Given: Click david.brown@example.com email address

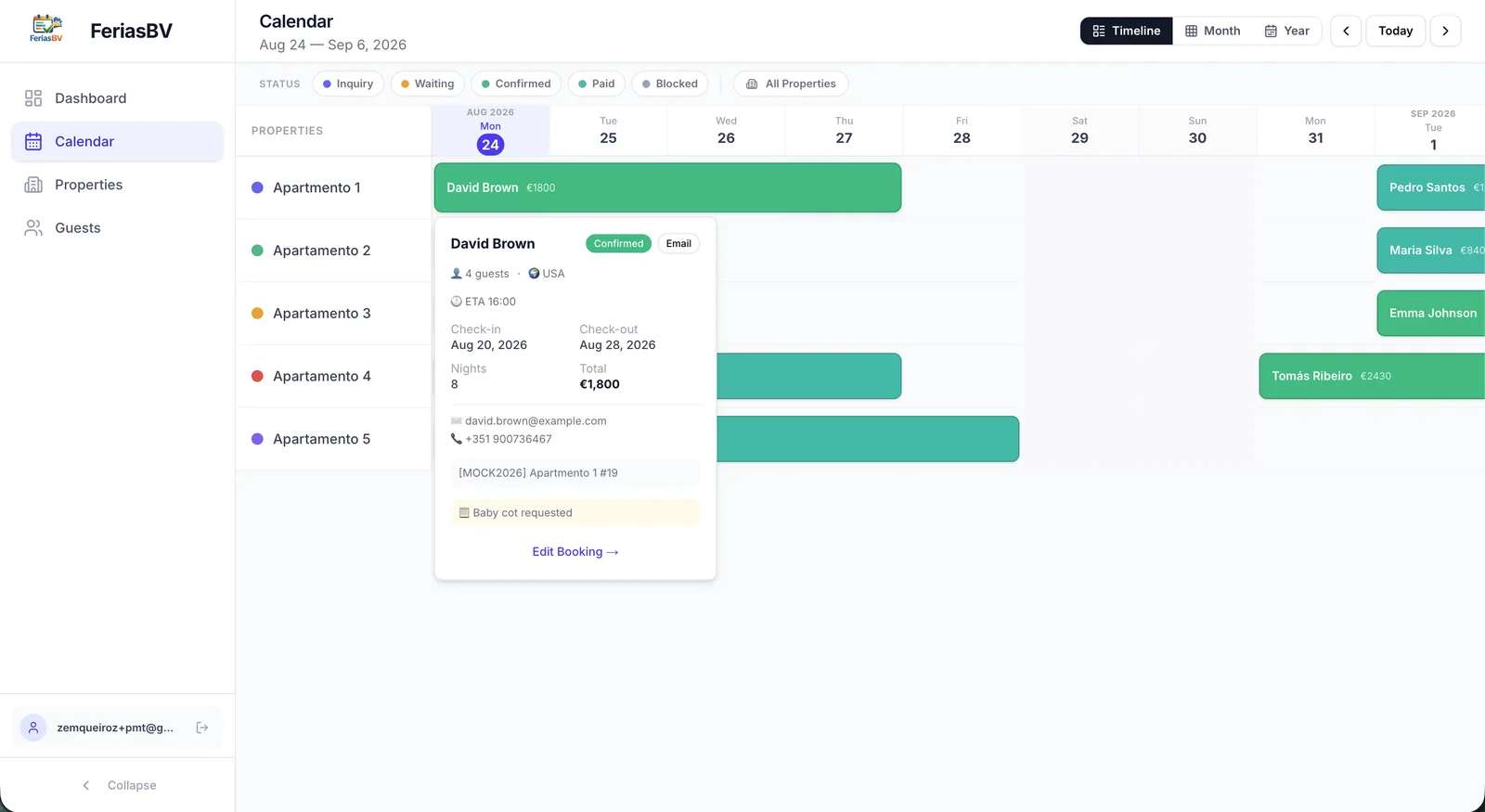Looking at the screenshot, I should [x=536, y=421].
